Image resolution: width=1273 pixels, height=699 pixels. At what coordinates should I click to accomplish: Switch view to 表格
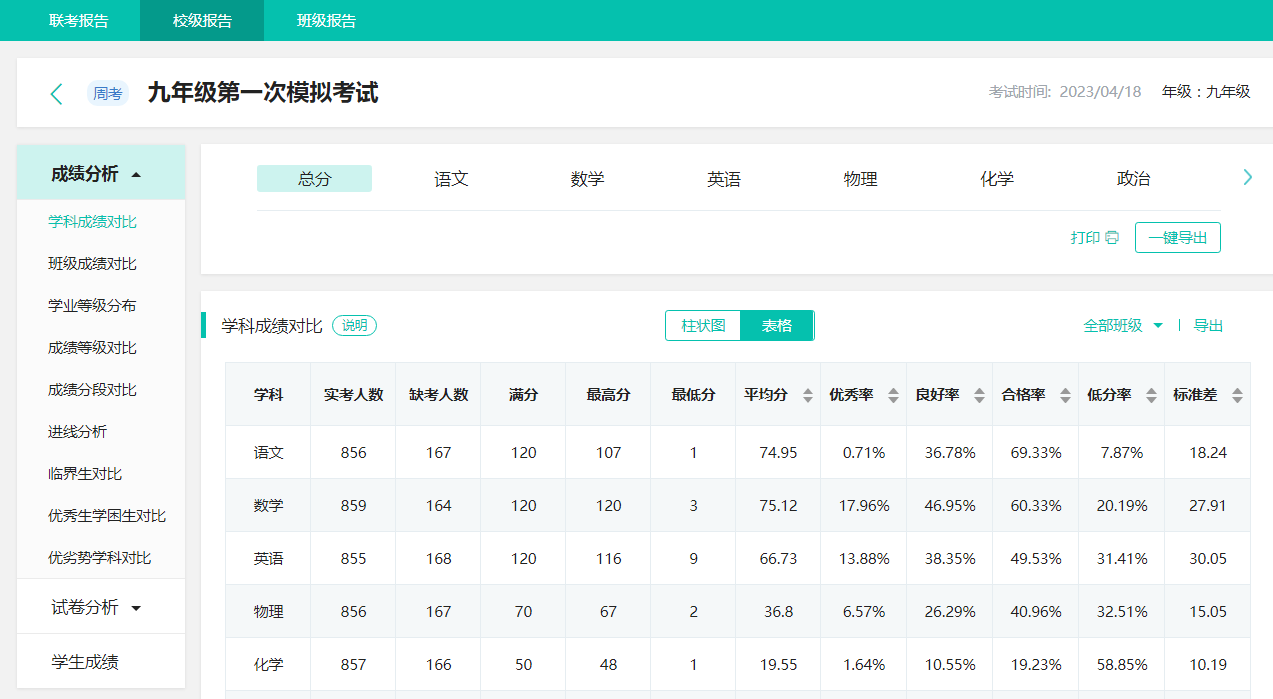(x=777, y=325)
